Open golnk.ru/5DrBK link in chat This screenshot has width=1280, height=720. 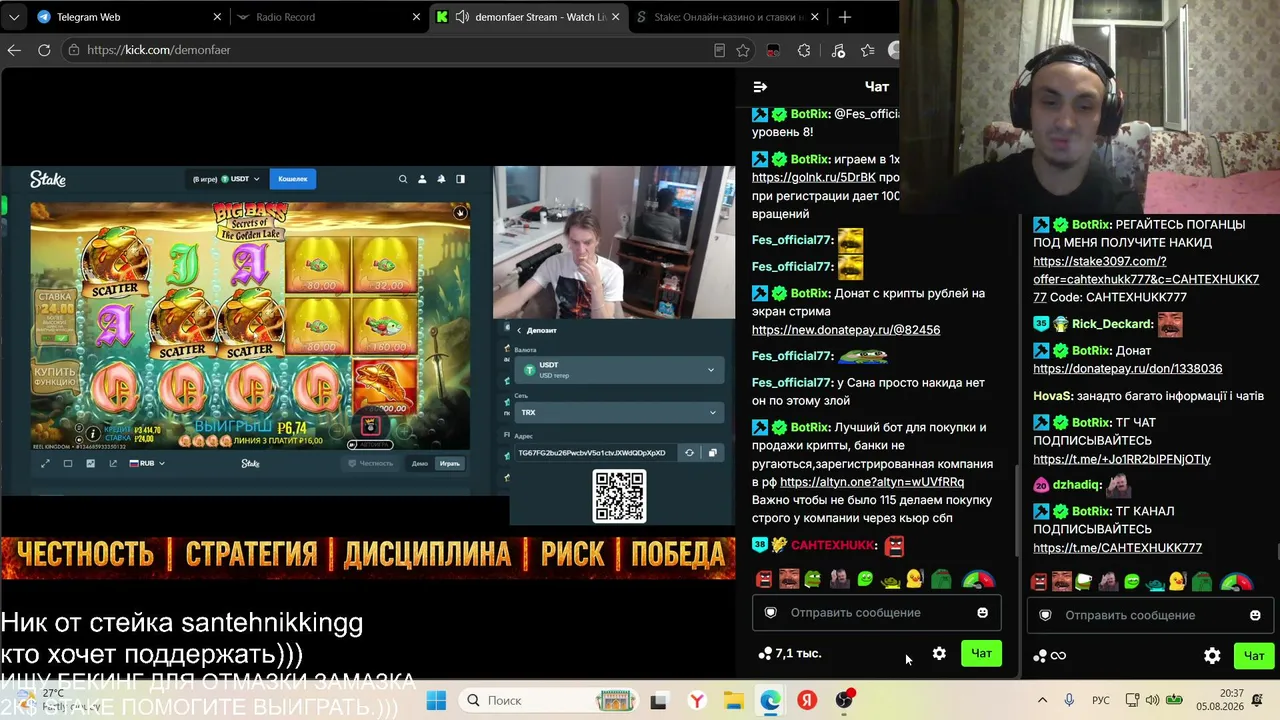click(x=813, y=178)
